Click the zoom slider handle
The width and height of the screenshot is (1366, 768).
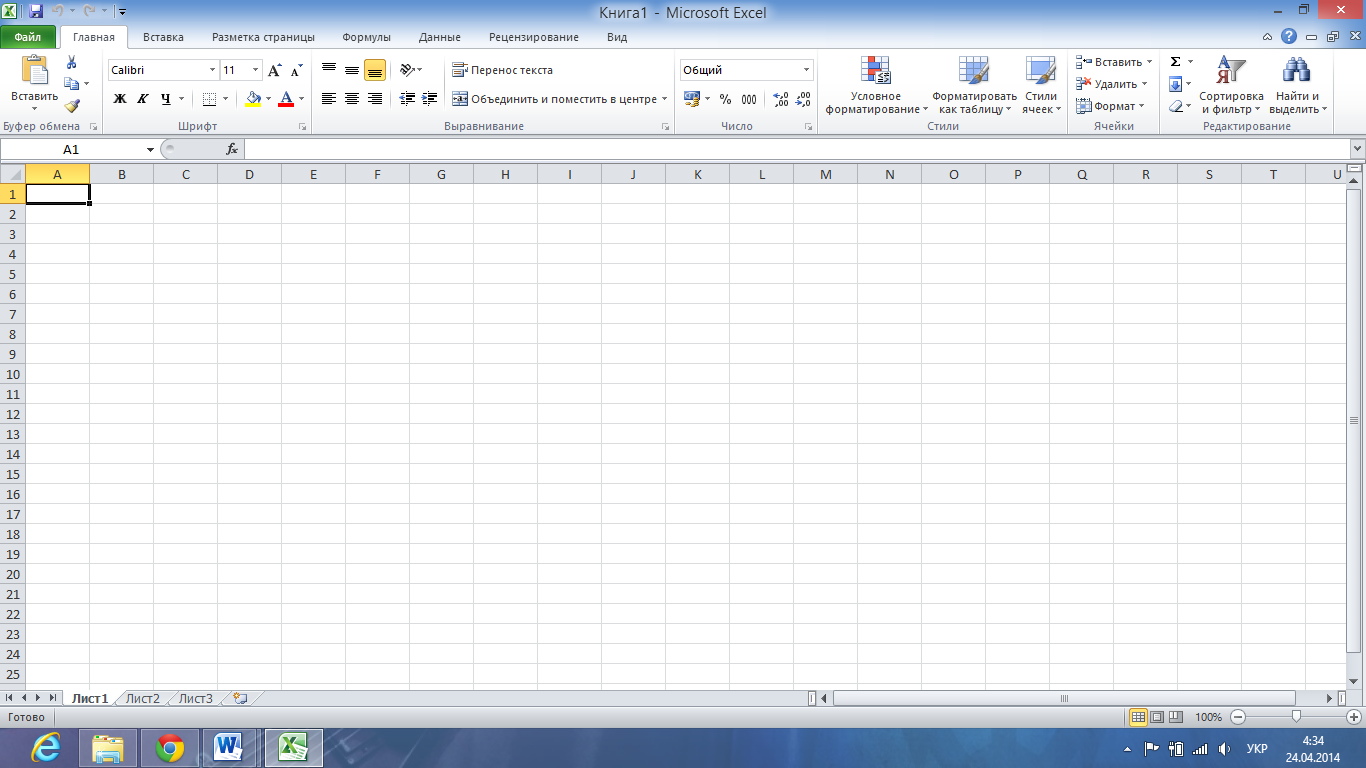[1296, 717]
